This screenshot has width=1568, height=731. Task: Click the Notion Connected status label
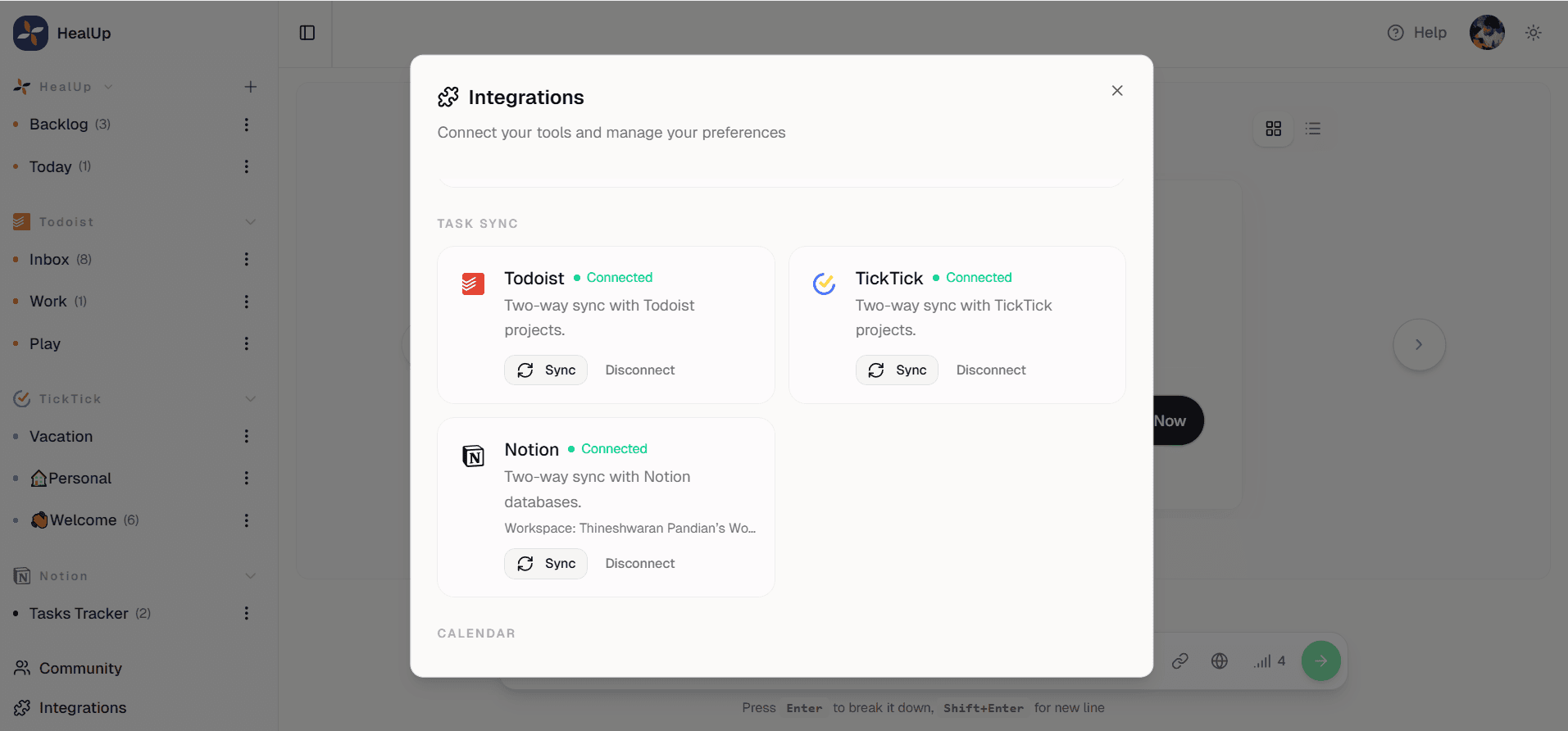614,449
